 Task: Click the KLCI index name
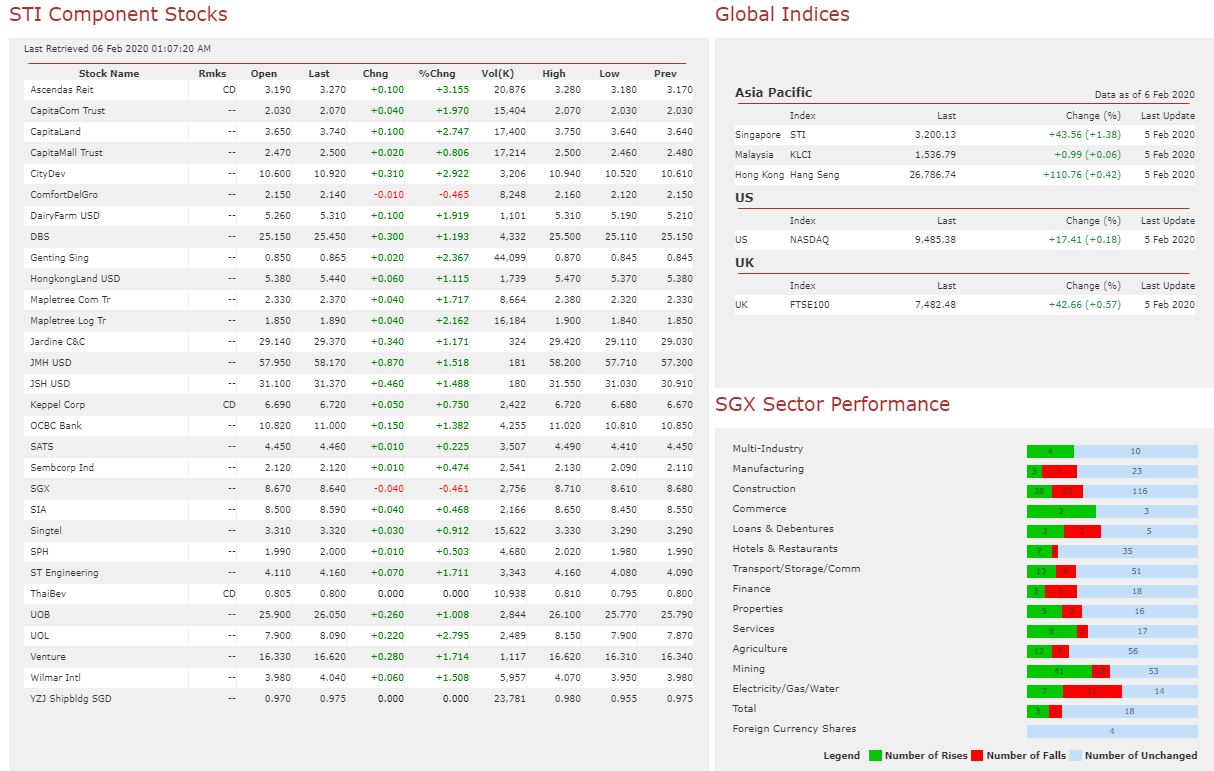pos(800,154)
